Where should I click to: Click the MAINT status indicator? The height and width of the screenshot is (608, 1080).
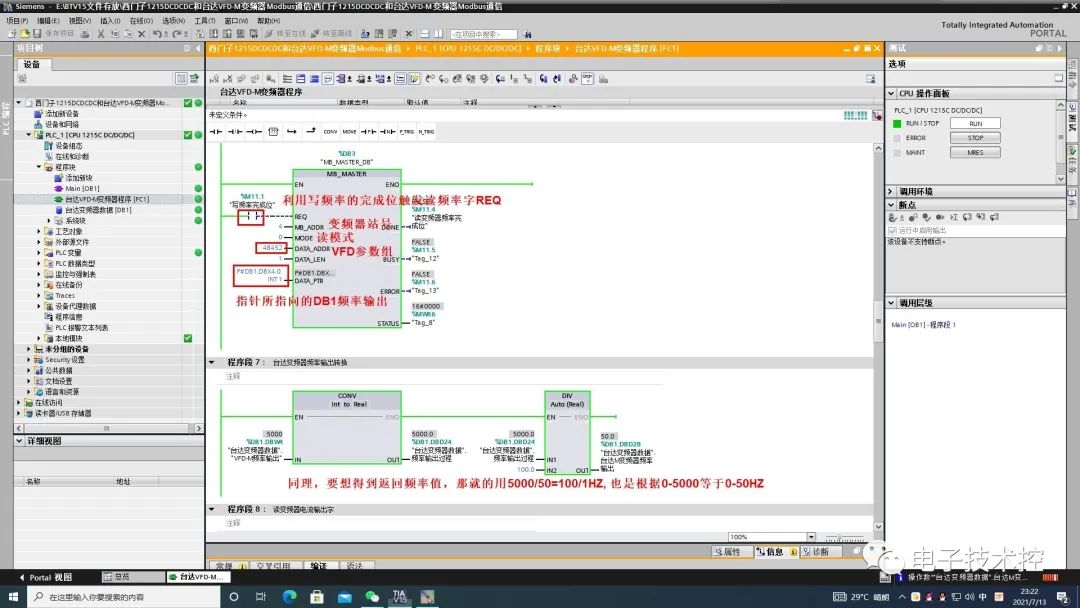pos(897,152)
